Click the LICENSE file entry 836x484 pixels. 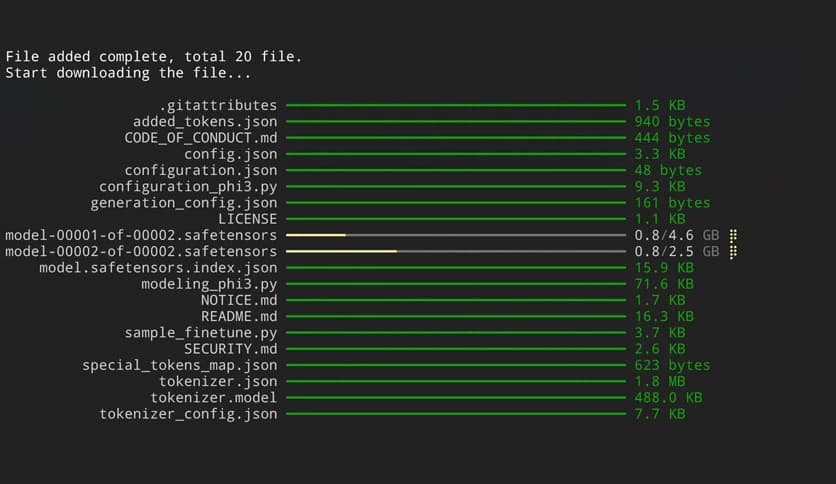pos(247,219)
